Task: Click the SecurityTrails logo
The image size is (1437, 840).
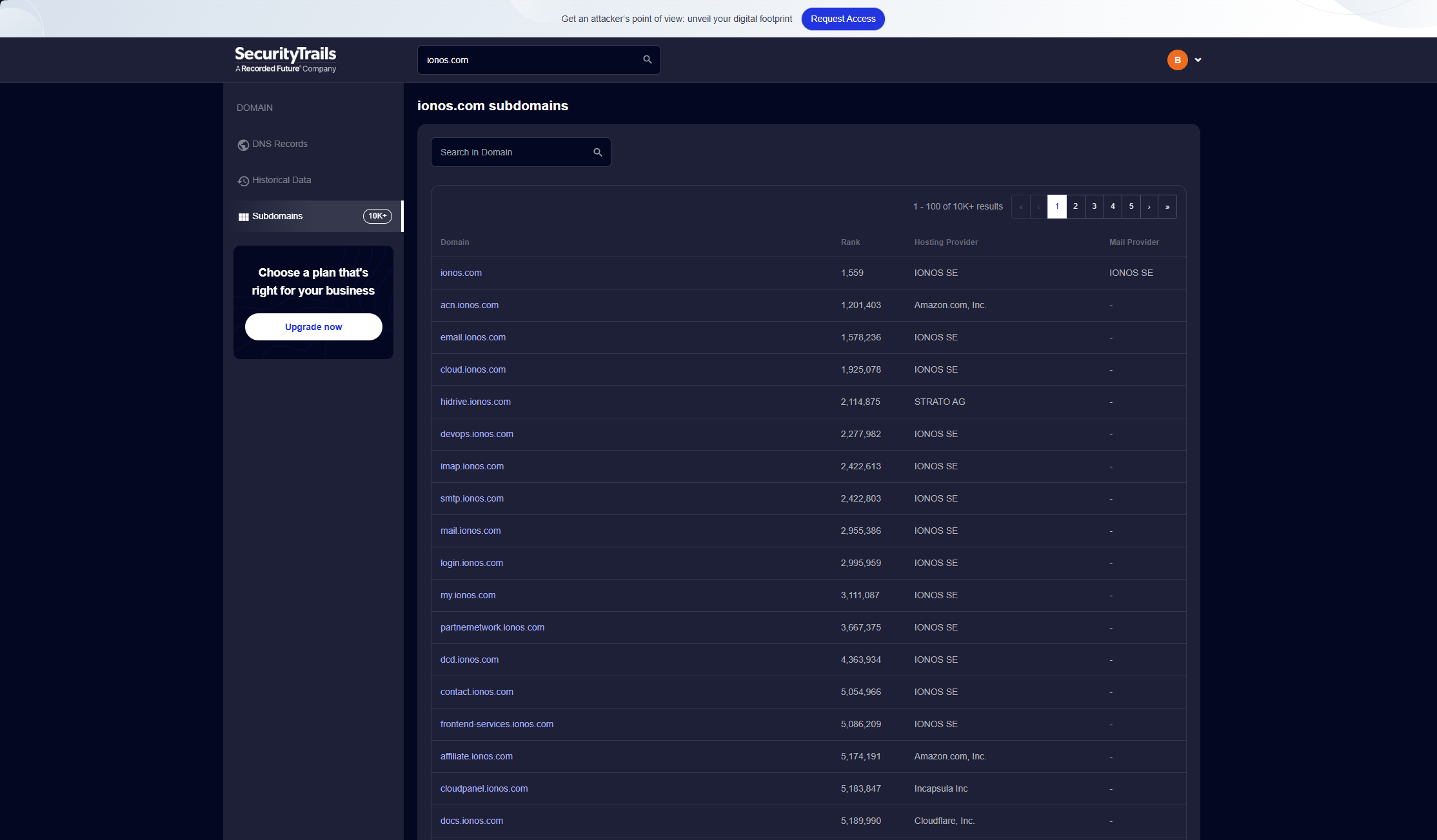Action: 286,59
